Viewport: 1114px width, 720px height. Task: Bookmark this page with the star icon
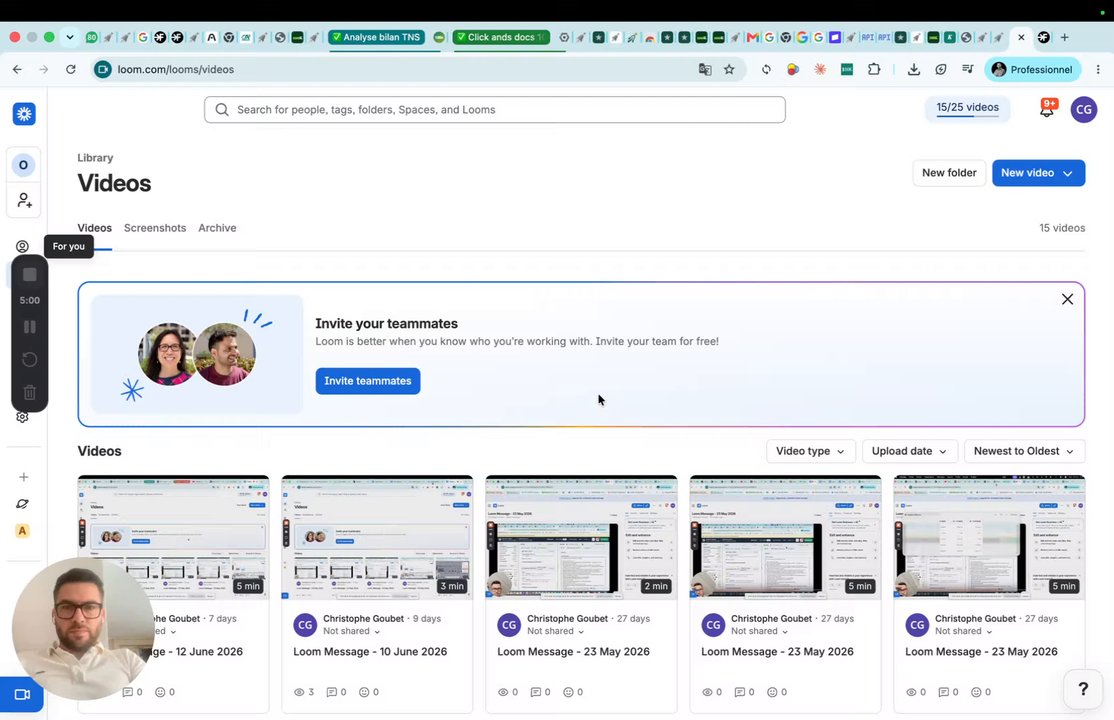click(x=729, y=69)
